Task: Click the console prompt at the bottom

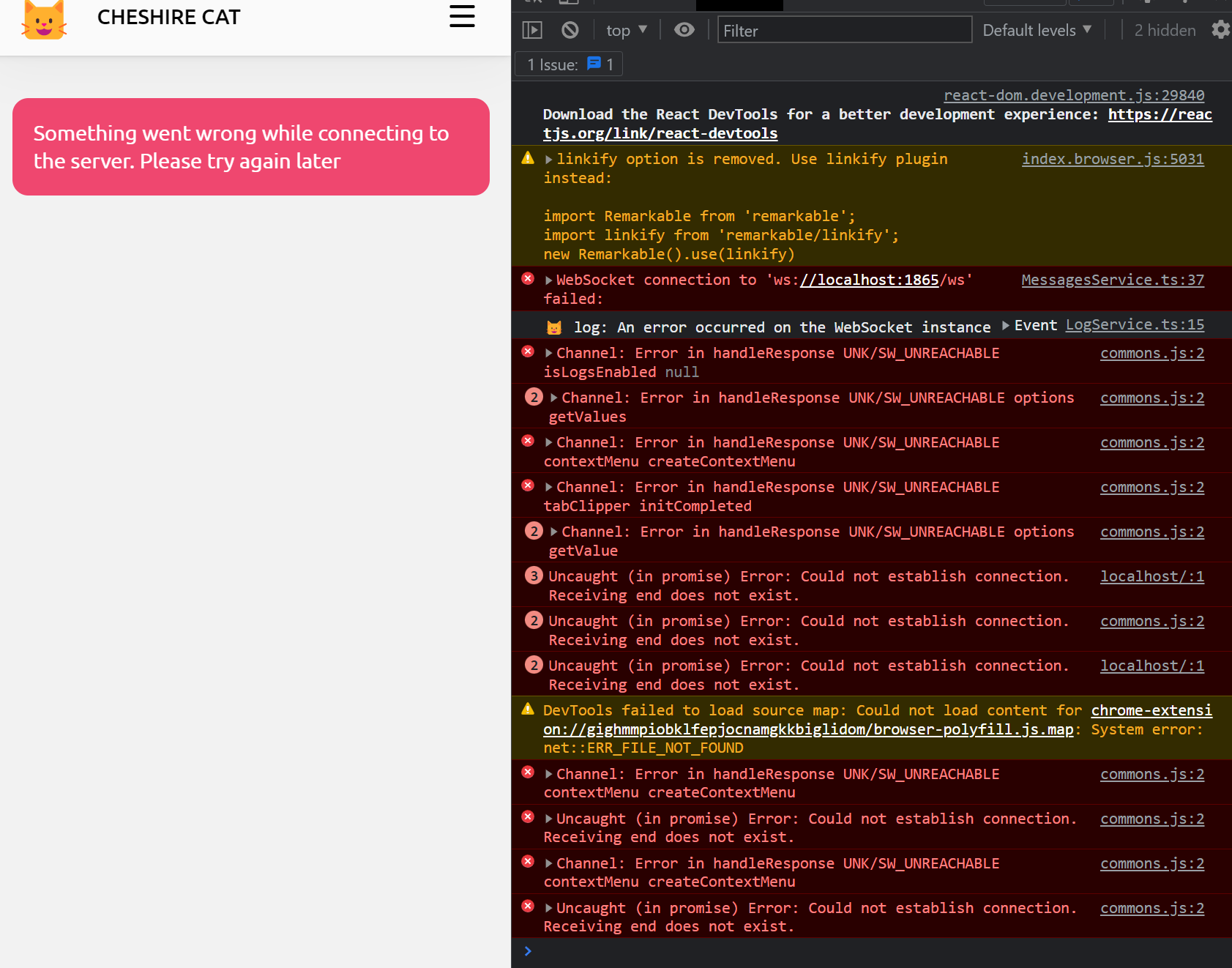Action: [659, 950]
